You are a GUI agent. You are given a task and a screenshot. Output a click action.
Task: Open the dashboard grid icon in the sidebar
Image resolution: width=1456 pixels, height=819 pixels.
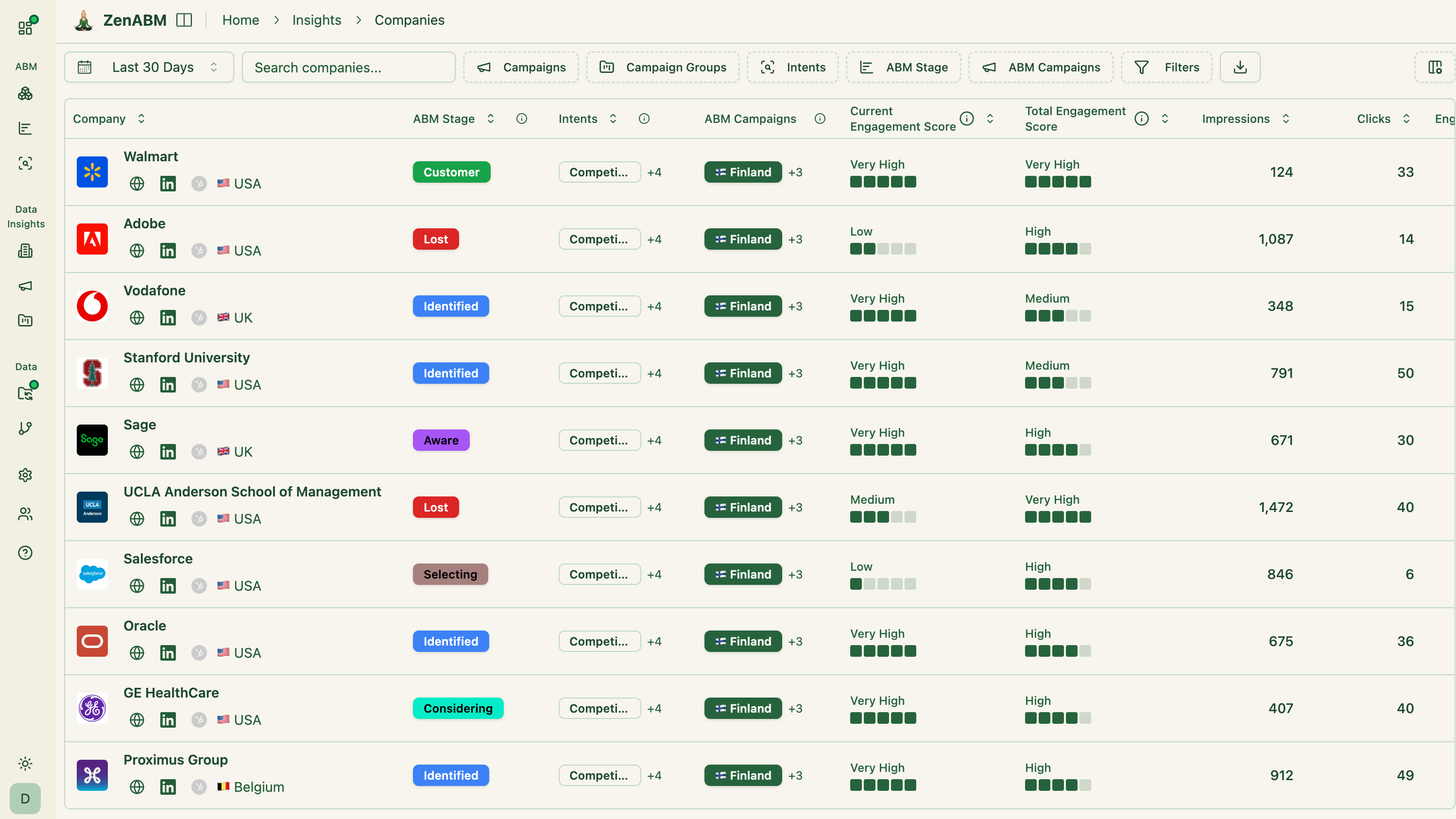coord(25,27)
